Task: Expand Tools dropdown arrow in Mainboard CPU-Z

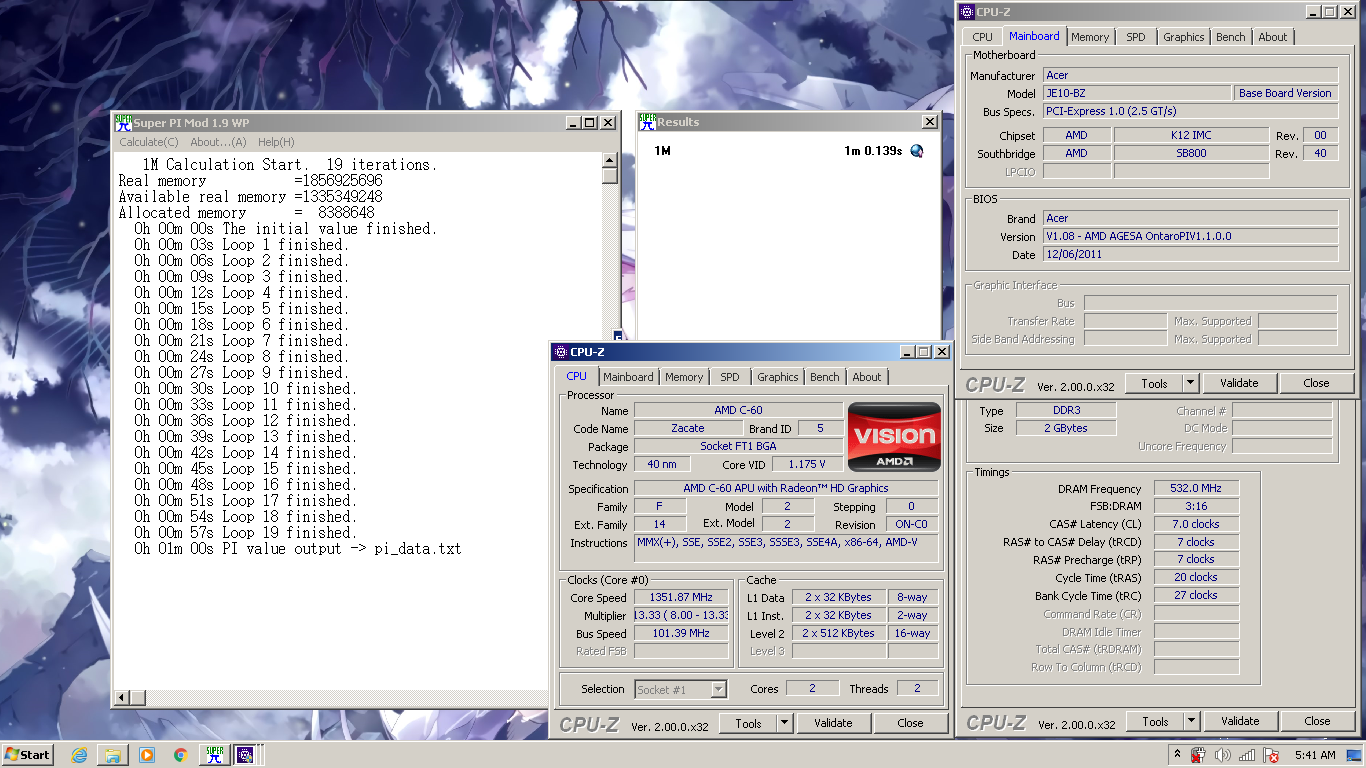Action: pyautogui.click(x=1190, y=383)
